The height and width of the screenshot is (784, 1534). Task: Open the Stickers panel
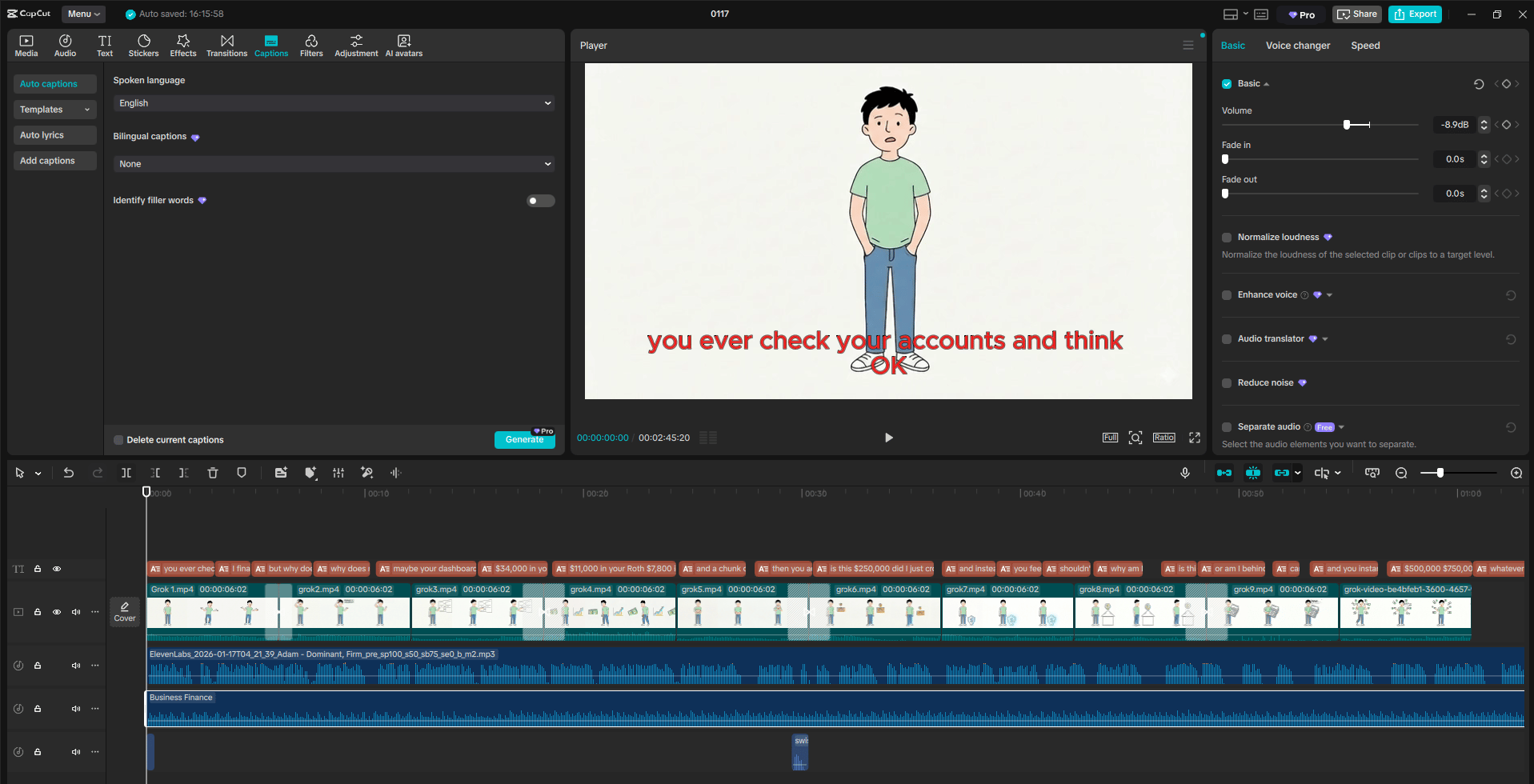click(143, 45)
